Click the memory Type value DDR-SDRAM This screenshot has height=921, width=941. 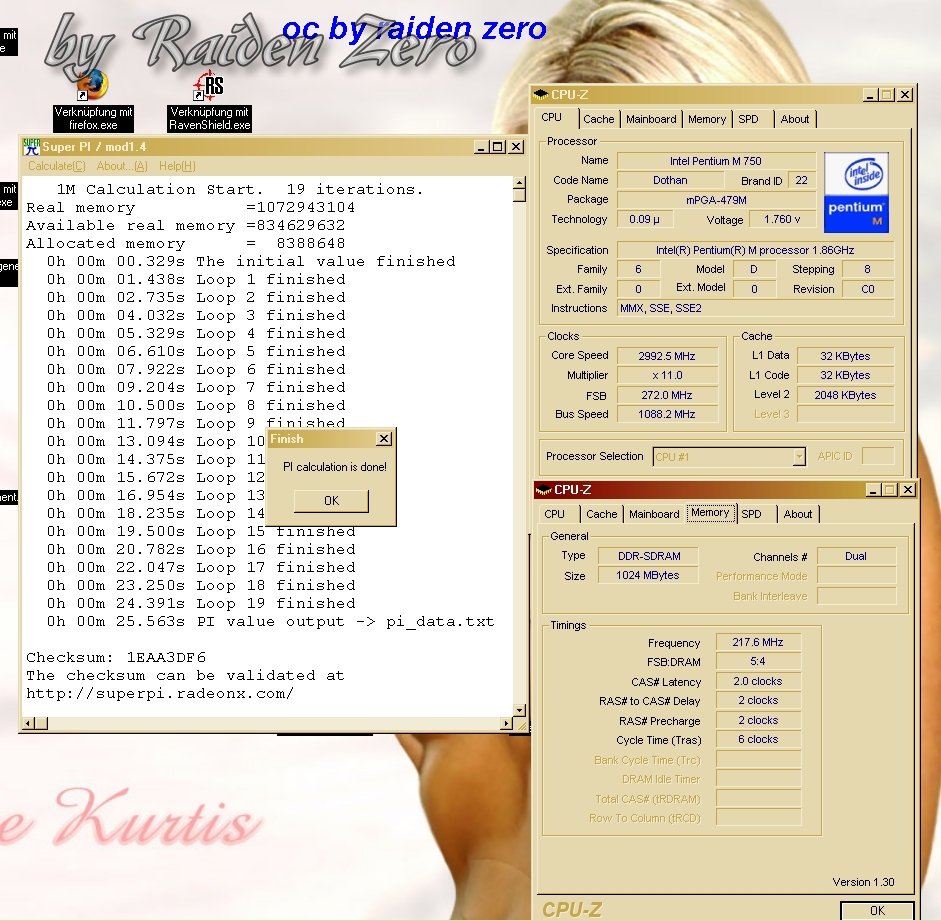[649, 556]
